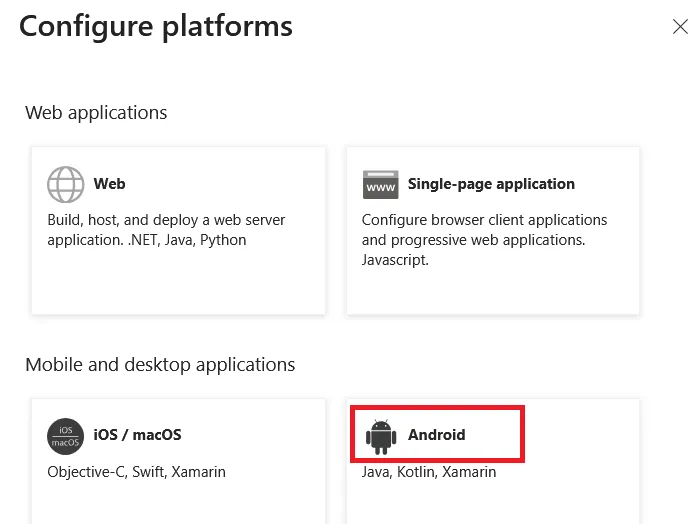
Task: Close the Configure platforms panel
Action: [x=680, y=27]
